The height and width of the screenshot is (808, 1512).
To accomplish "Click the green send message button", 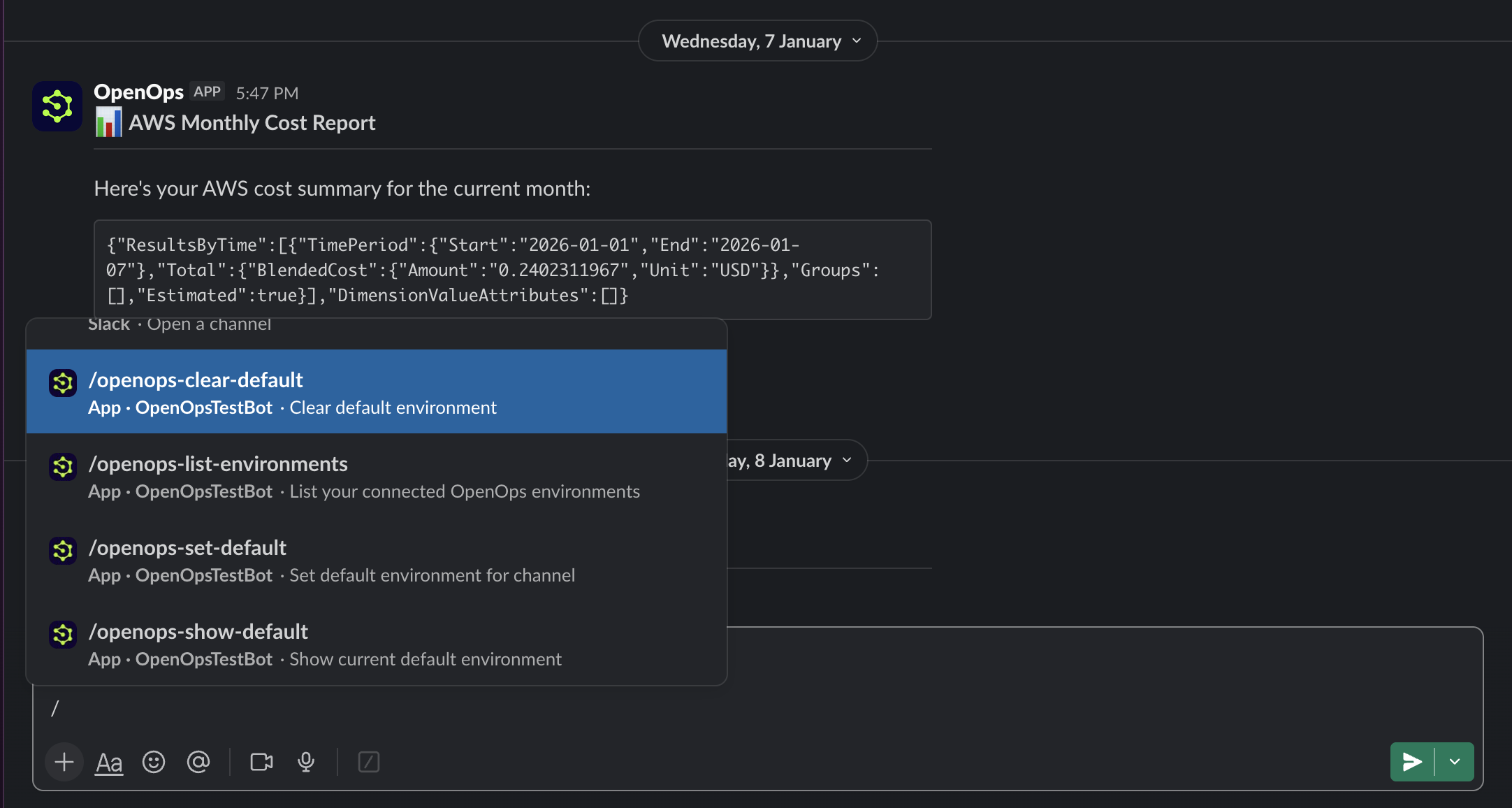I will point(1412,762).
